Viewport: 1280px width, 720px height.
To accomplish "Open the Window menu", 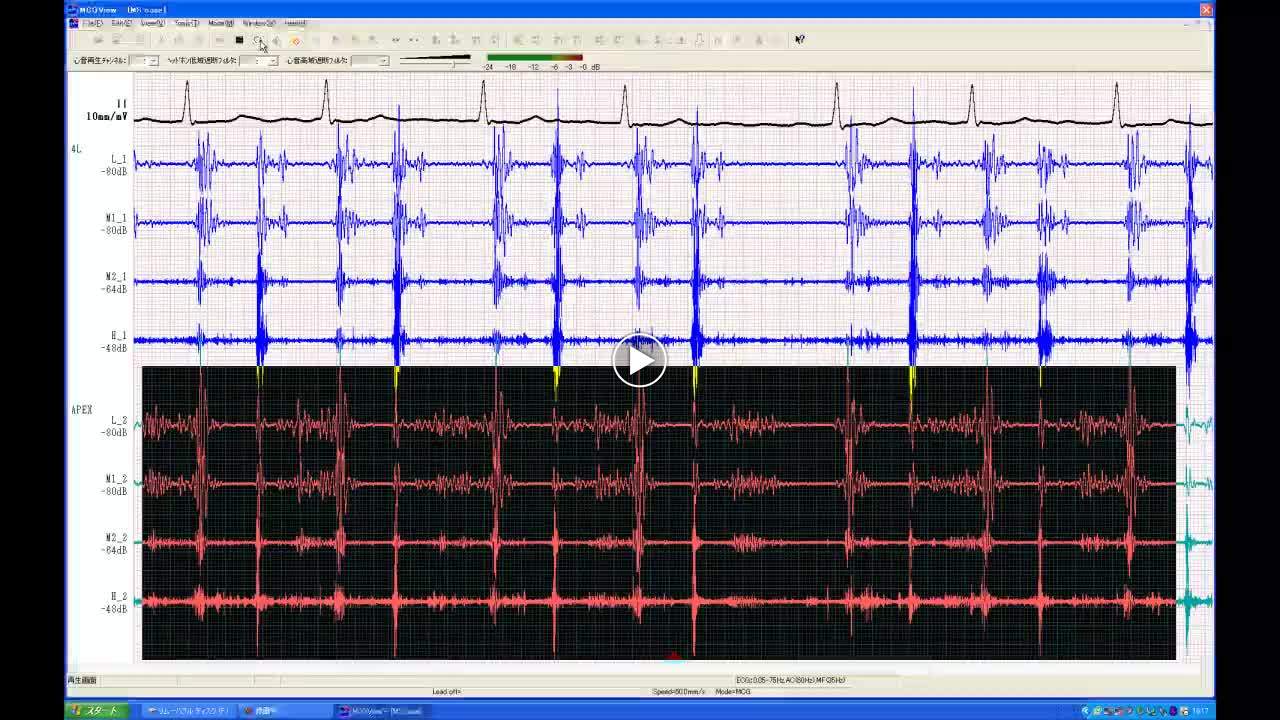I will tap(259, 23).
